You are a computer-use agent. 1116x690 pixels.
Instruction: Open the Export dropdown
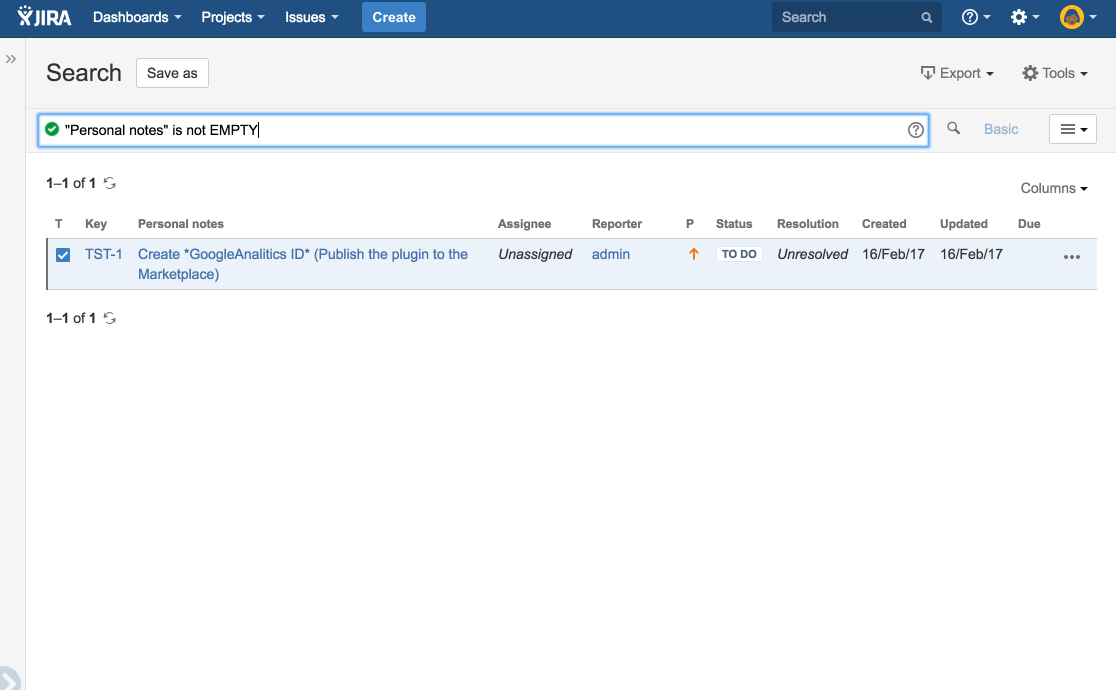[957, 73]
